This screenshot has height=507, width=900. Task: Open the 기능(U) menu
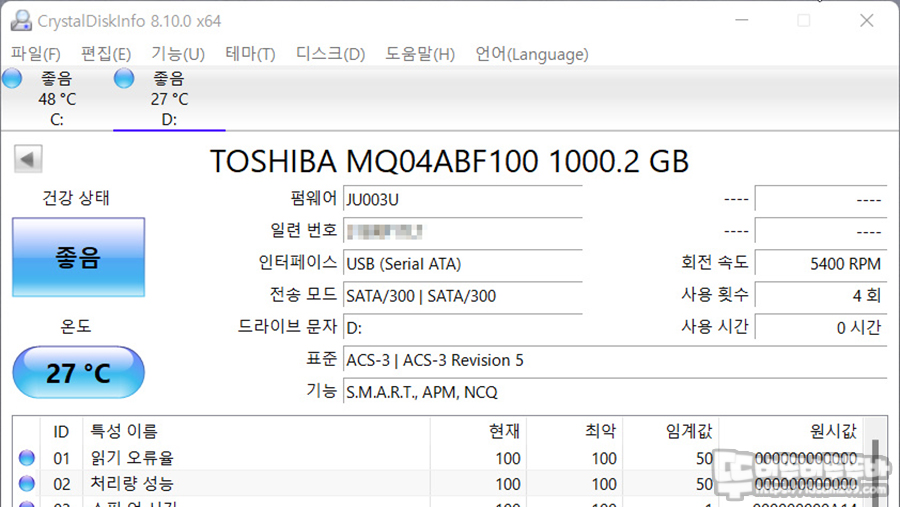point(178,54)
